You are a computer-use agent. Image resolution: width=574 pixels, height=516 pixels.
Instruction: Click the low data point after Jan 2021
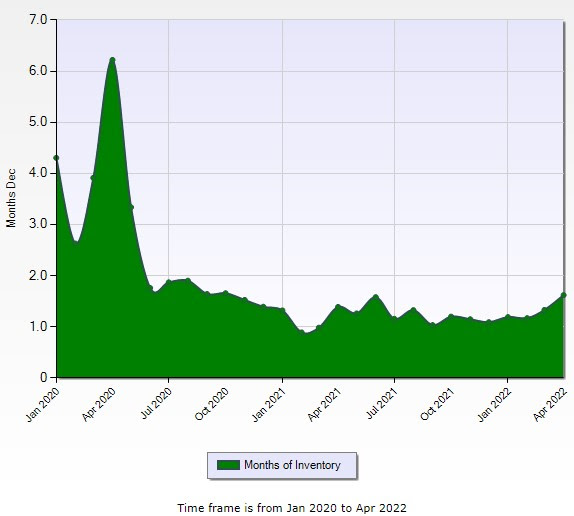coord(302,332)
